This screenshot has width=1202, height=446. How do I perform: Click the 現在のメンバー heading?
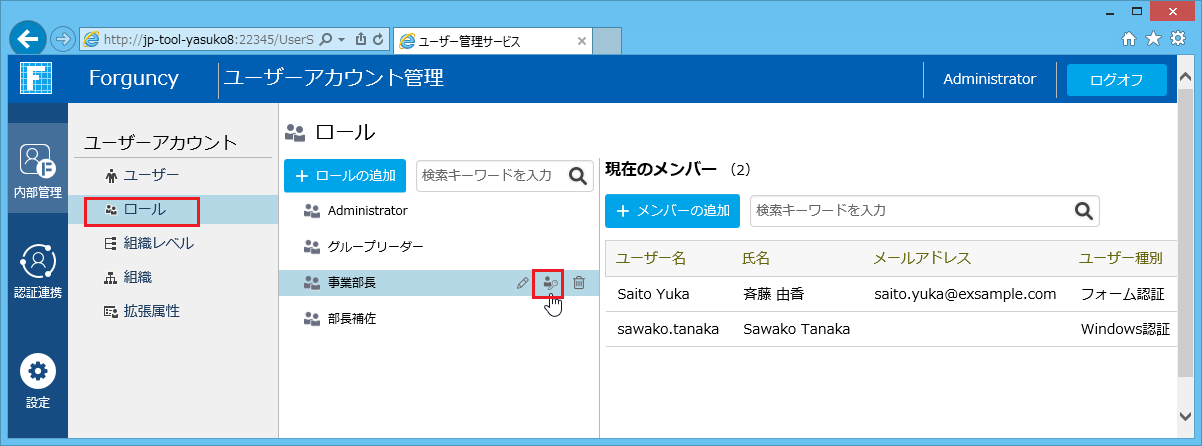click(x=662, y=169)
